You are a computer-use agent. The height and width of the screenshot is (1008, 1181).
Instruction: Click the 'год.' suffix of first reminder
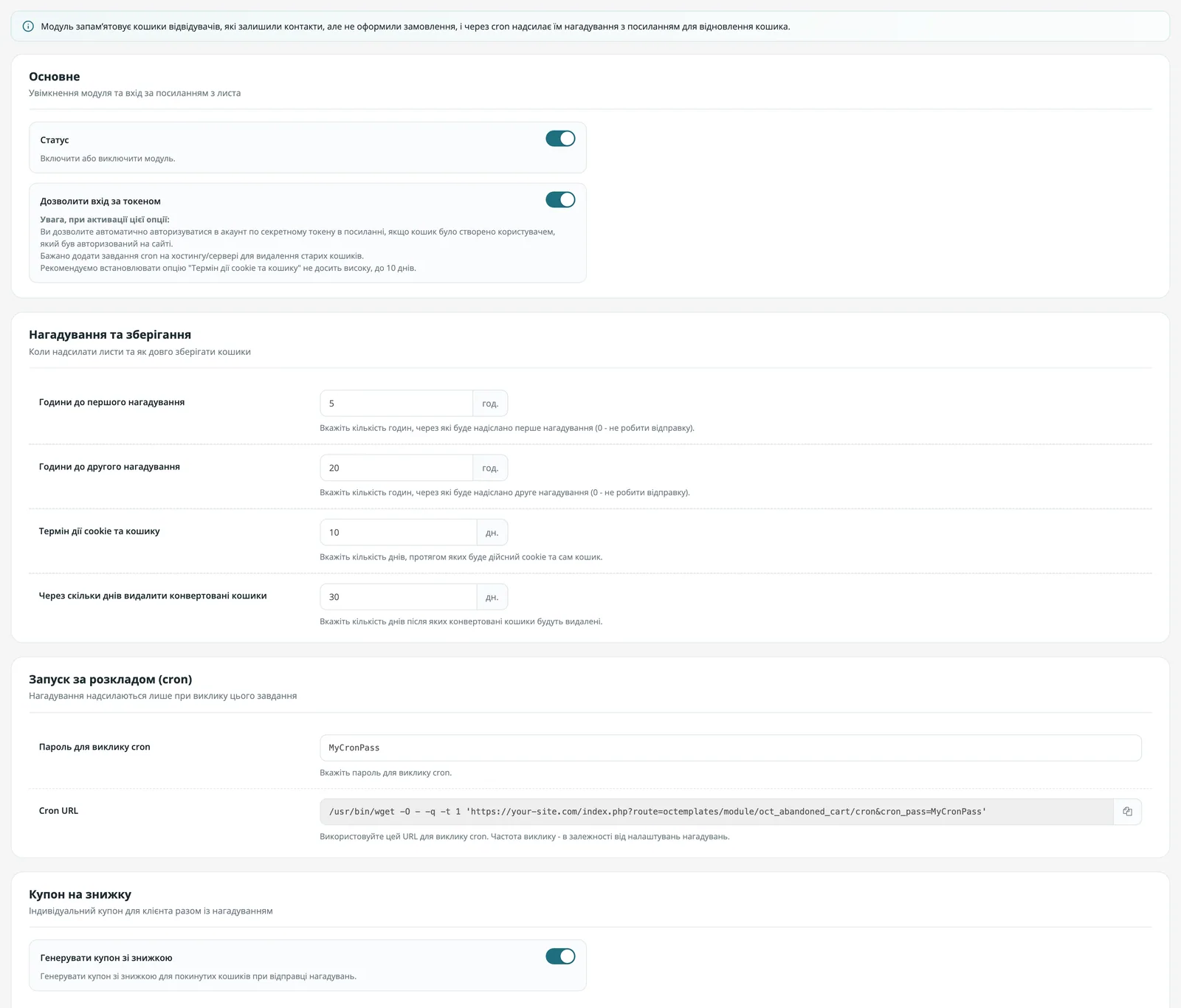[x=490, y=404]
